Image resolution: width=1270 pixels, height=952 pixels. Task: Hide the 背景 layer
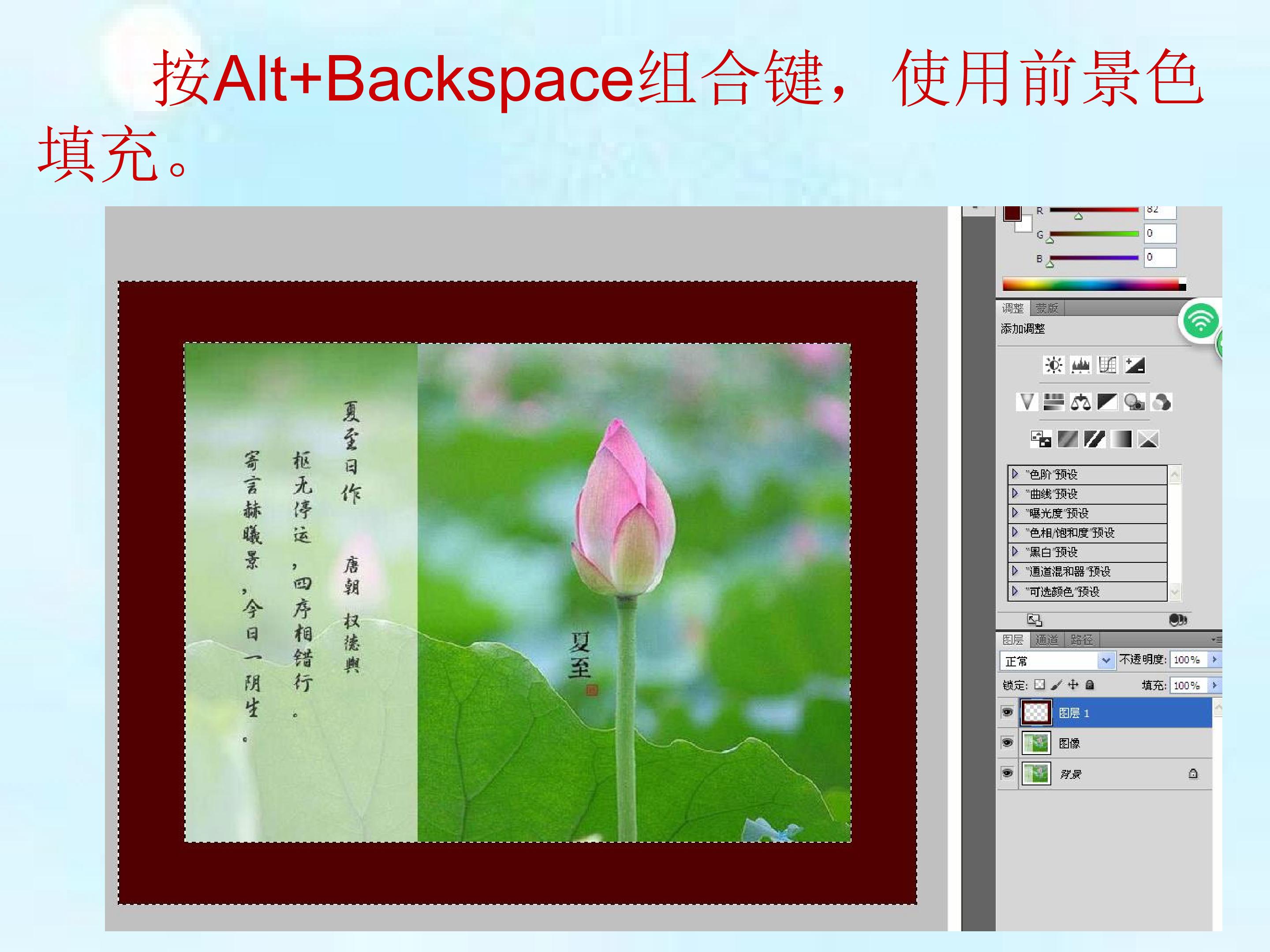tap(1007, 773)
